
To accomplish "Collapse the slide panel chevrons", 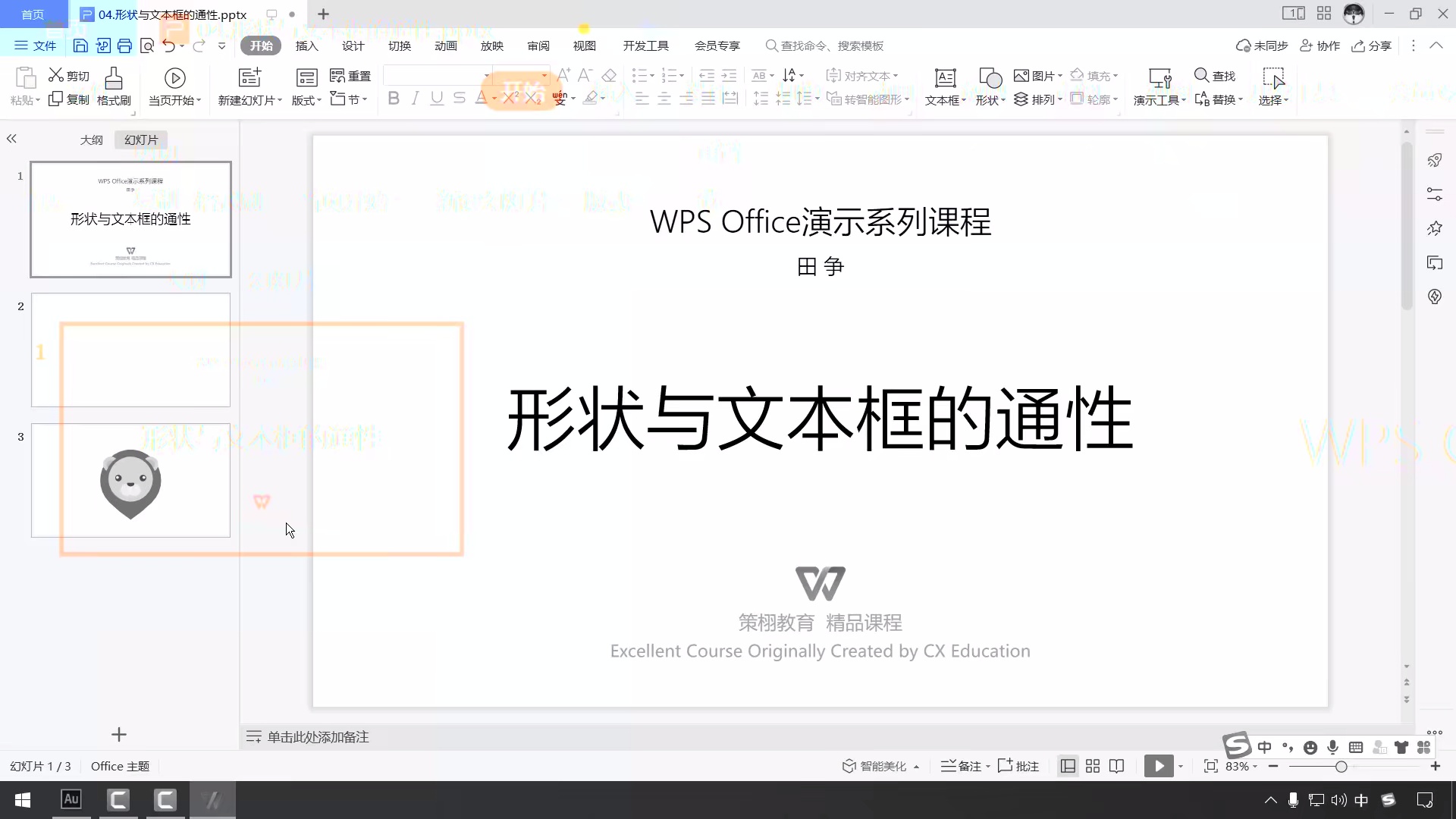I will (x=11, y=139).
